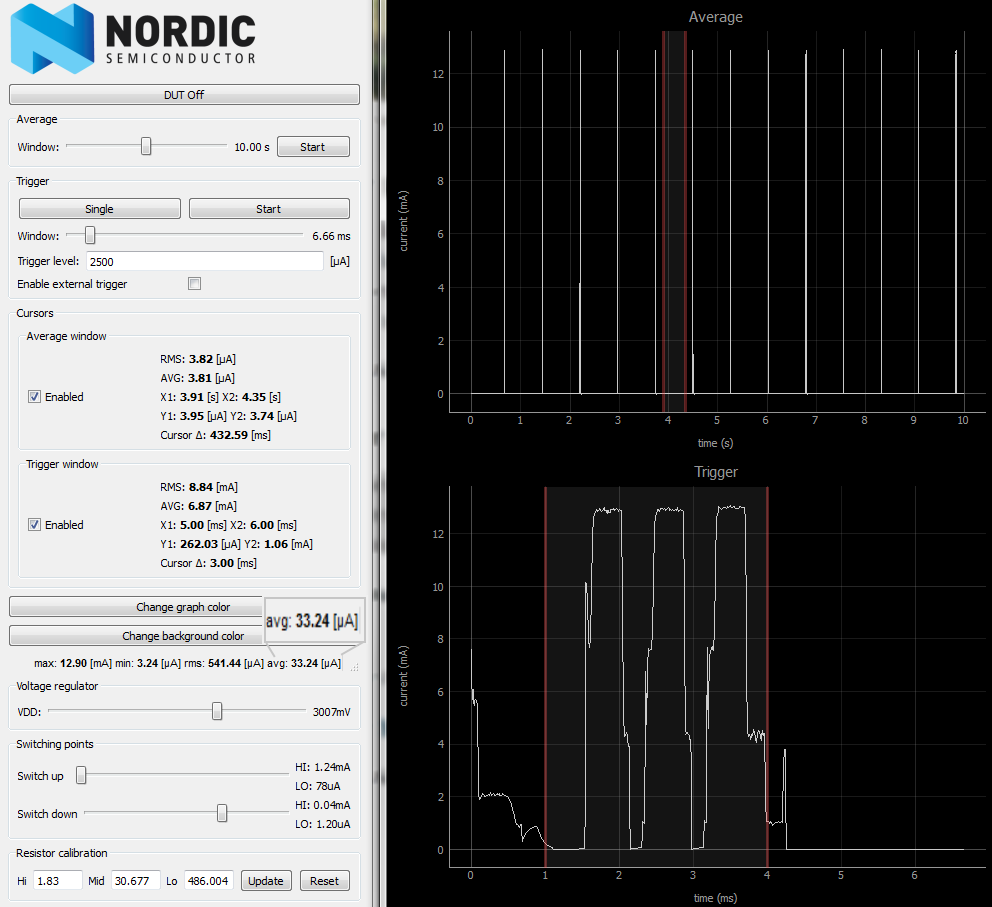The height and width of the screenshot is (907, 992).
Task: Click the LO: 1.20uA switching value
Action: coord(323,824)
